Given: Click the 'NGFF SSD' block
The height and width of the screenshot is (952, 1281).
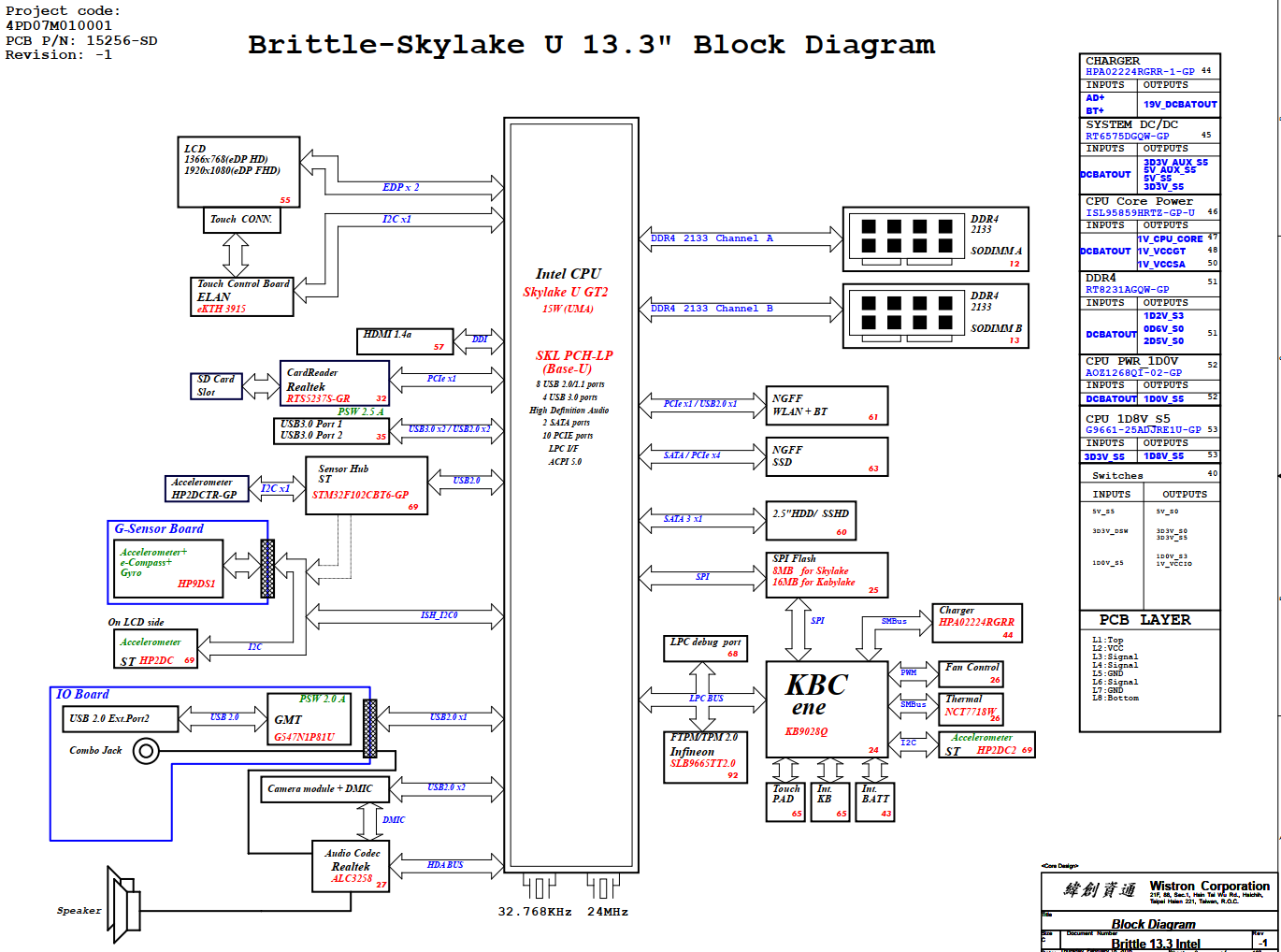Looking at the screenshot, I should [827, 456].
